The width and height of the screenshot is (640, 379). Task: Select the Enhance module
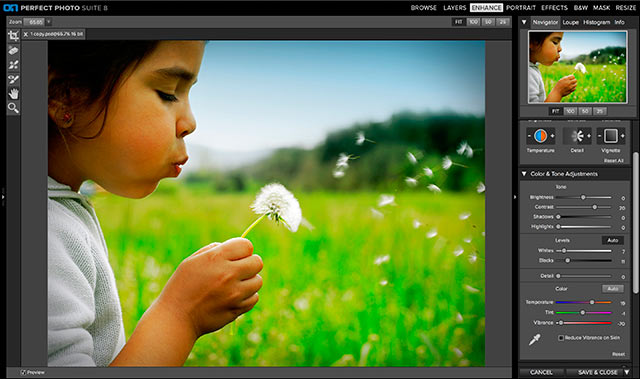pos(486,8)
